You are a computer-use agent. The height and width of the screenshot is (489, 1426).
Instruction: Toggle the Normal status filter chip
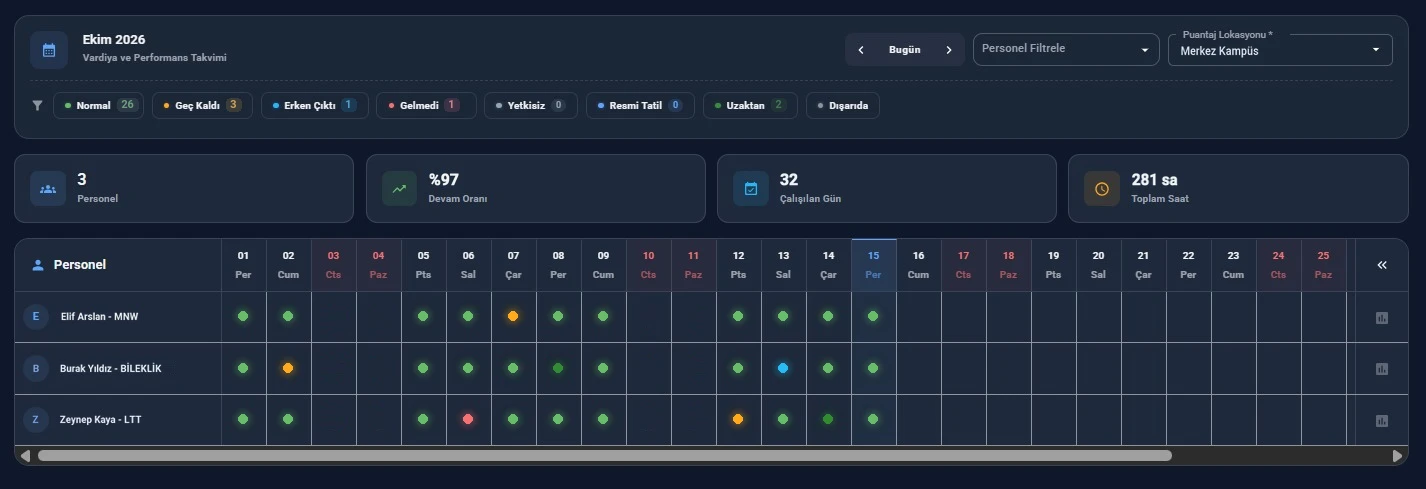coord(99,105)
